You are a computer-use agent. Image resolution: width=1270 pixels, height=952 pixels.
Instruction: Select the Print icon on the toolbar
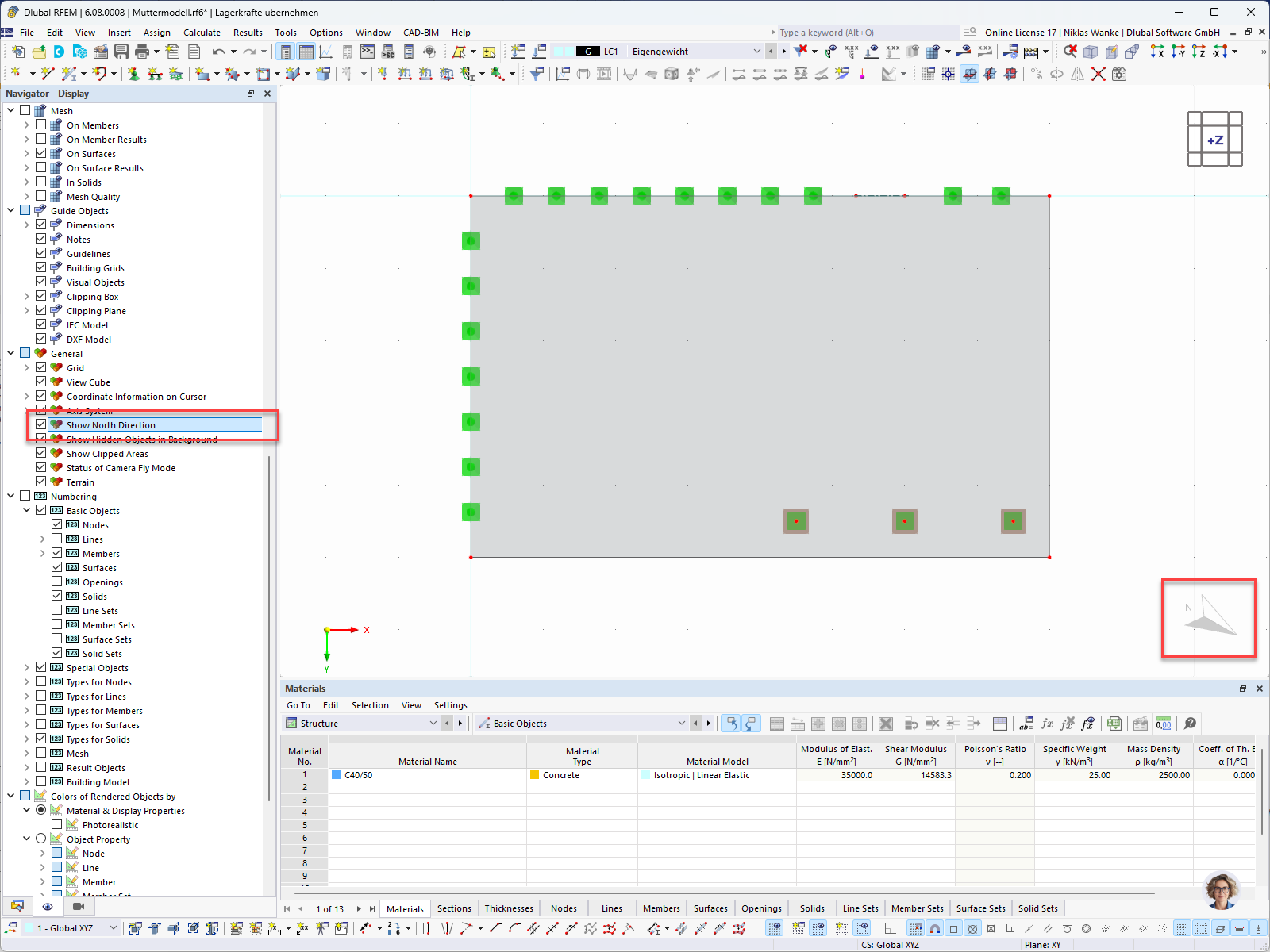(x=143, y=52)
